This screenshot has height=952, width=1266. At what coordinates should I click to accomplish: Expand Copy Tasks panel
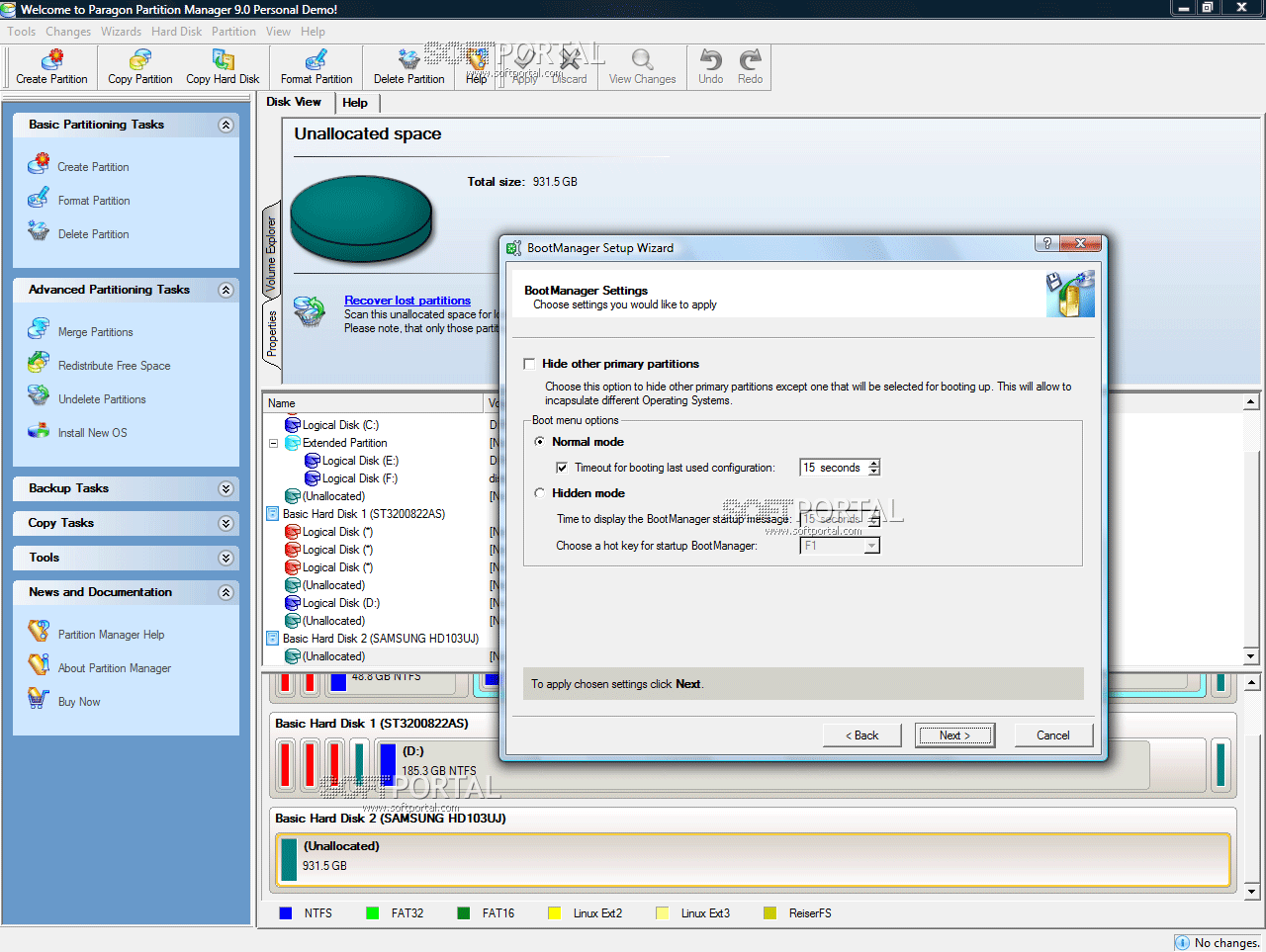226,523
